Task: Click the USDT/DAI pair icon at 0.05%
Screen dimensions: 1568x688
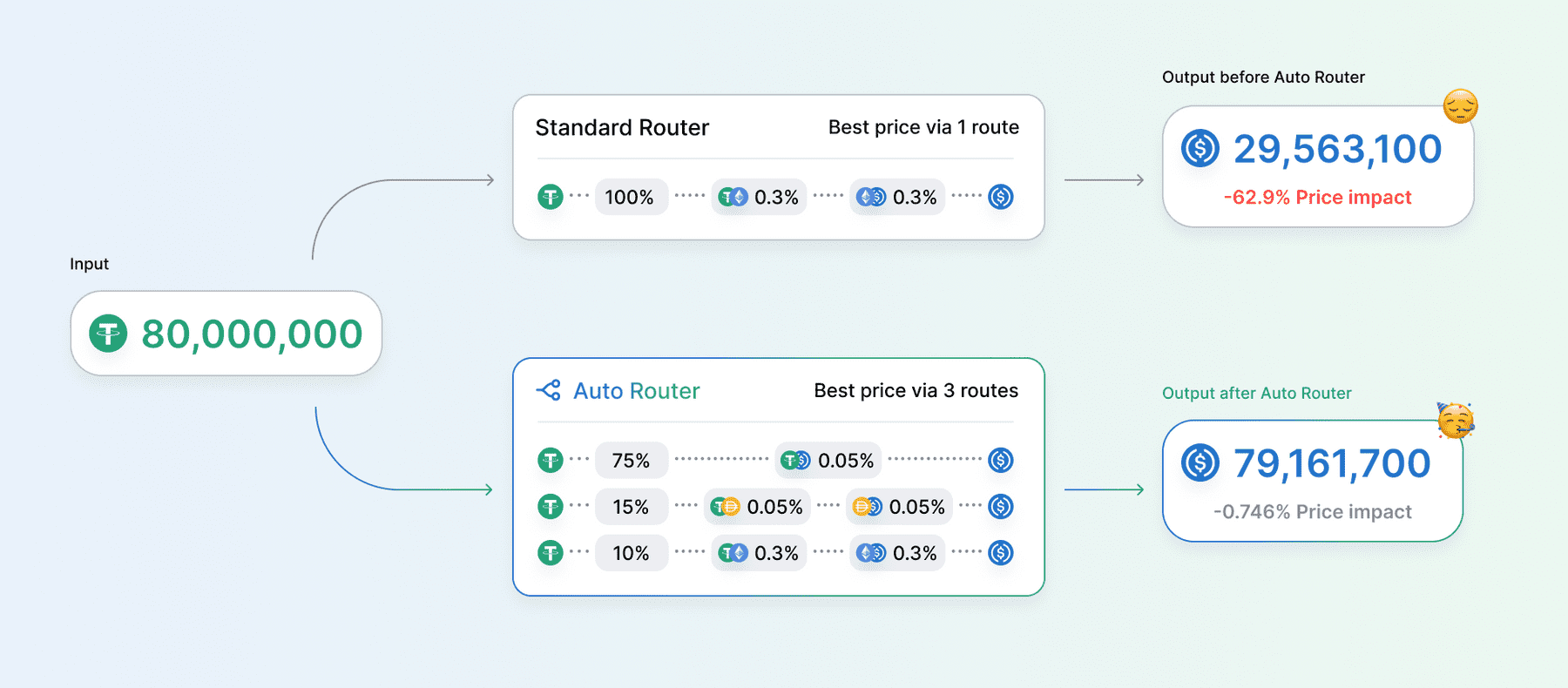Action: [x=725, y=507]
